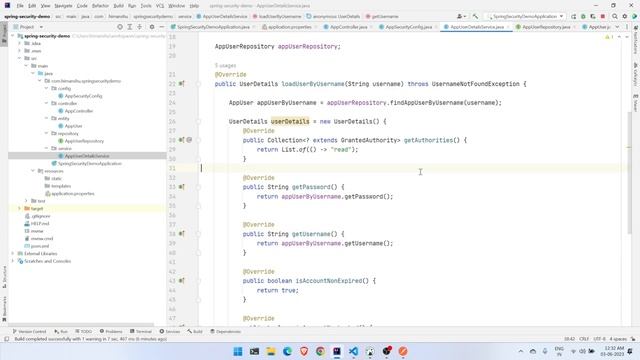Open the Build menu
640x360 pixels.
[118, 6]
